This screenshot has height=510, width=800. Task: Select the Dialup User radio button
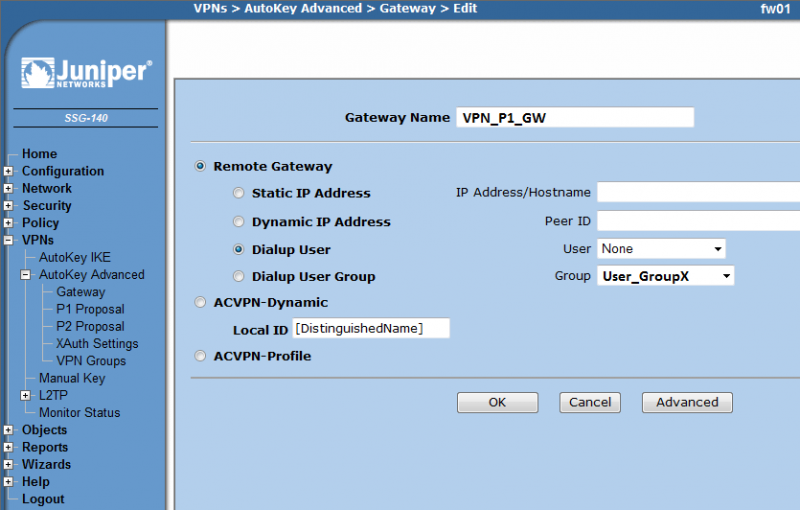(x=238, y=249)
